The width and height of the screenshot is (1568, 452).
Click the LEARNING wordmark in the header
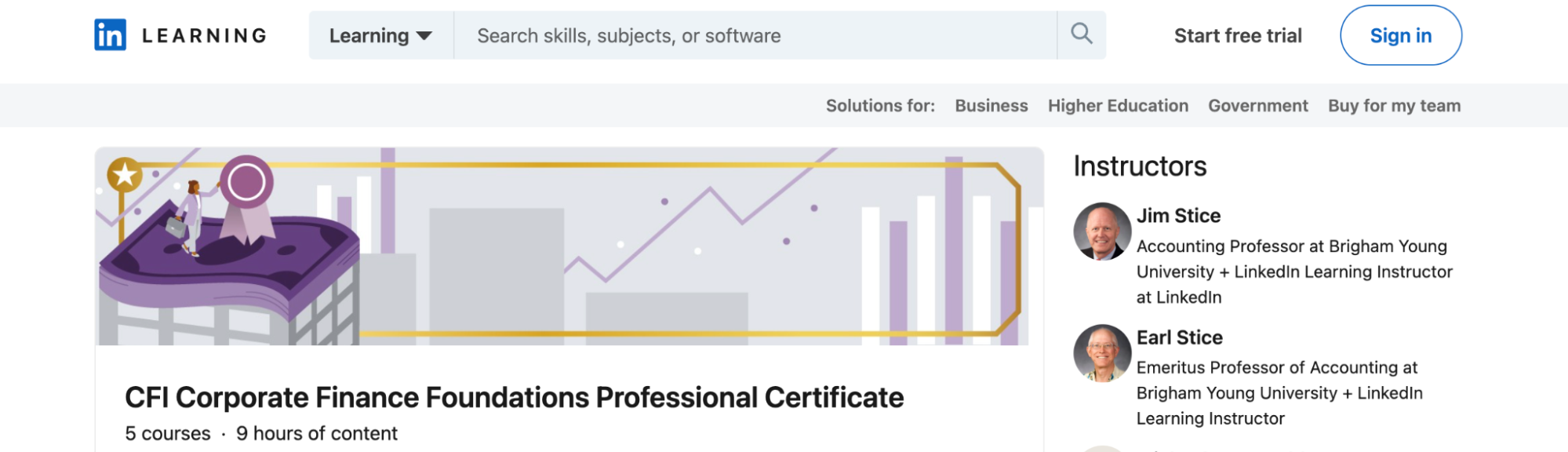click(203, 35)
